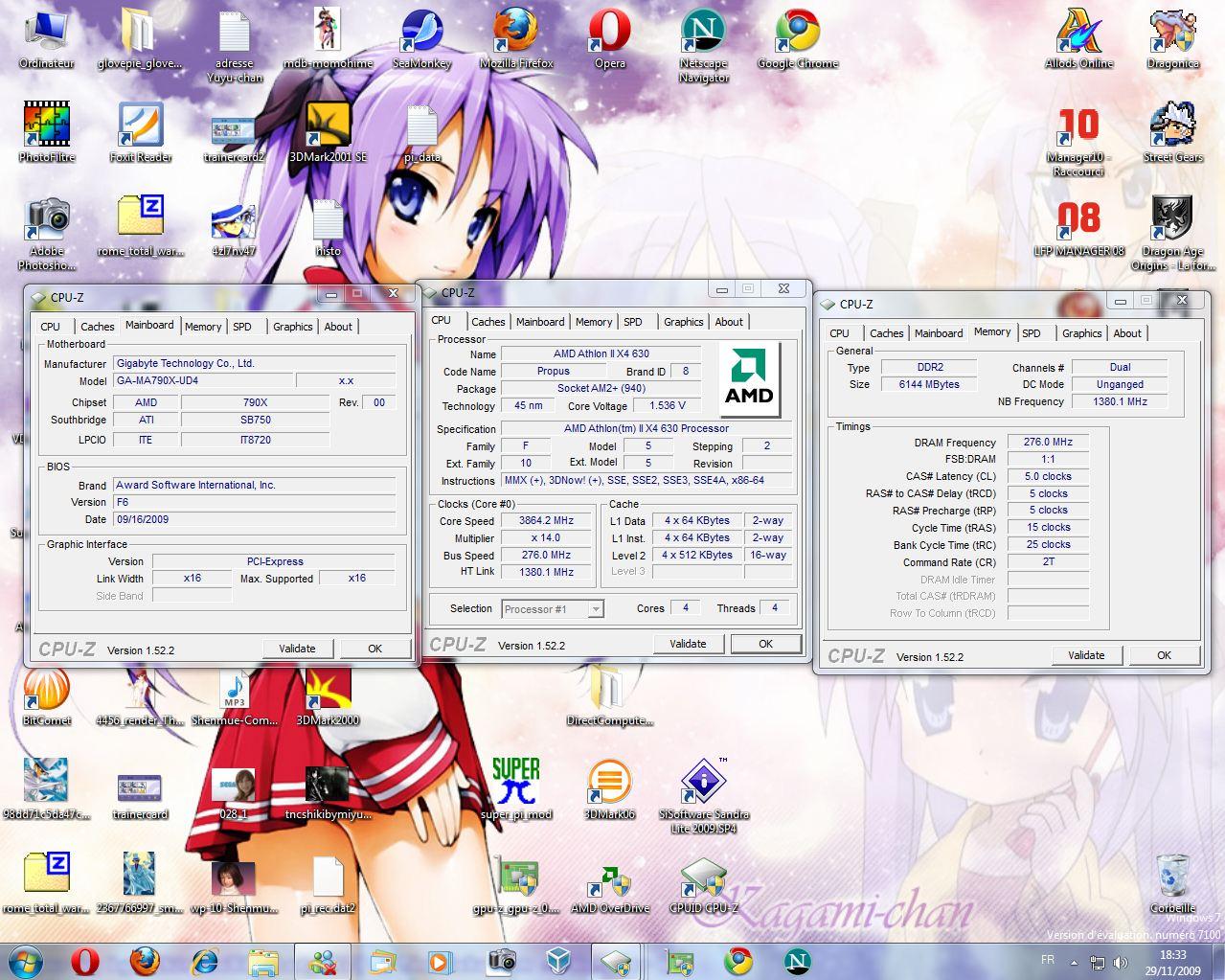Click the Core Voltage value "1.536 V"
The width and height of the screenshot is (1225, 980).
(x=668, y=405)
